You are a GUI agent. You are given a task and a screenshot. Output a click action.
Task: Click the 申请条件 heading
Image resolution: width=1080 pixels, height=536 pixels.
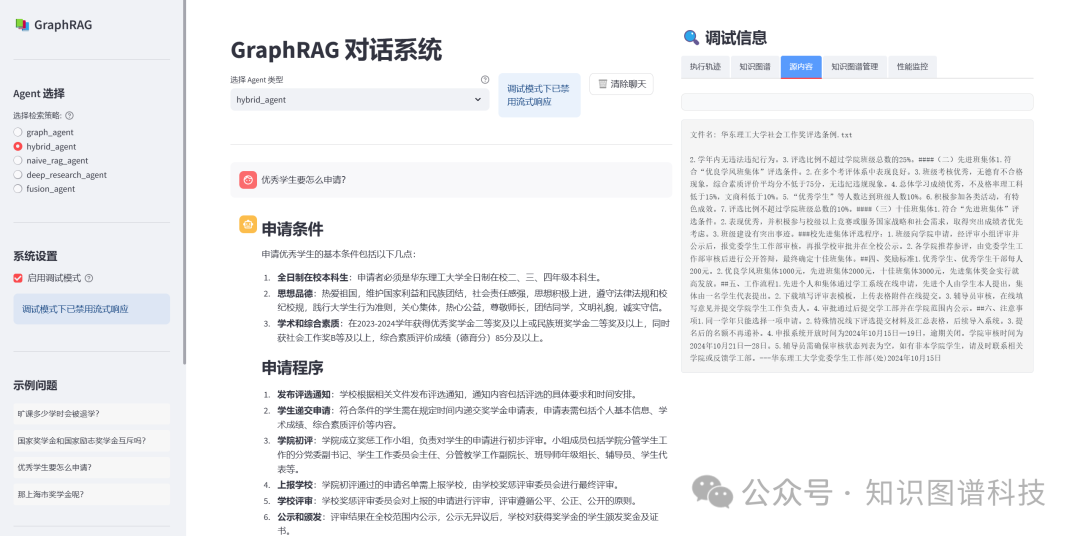point(292,229)
